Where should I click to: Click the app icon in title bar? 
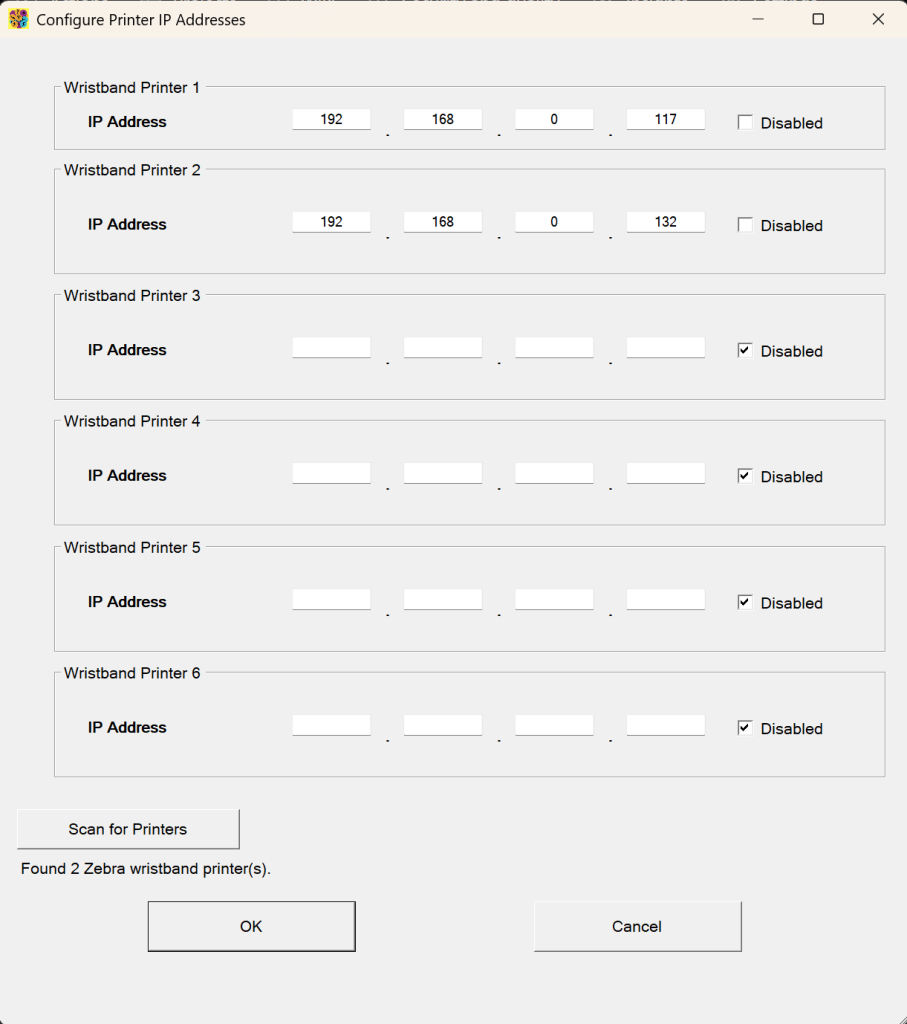[x=18, y=19]
